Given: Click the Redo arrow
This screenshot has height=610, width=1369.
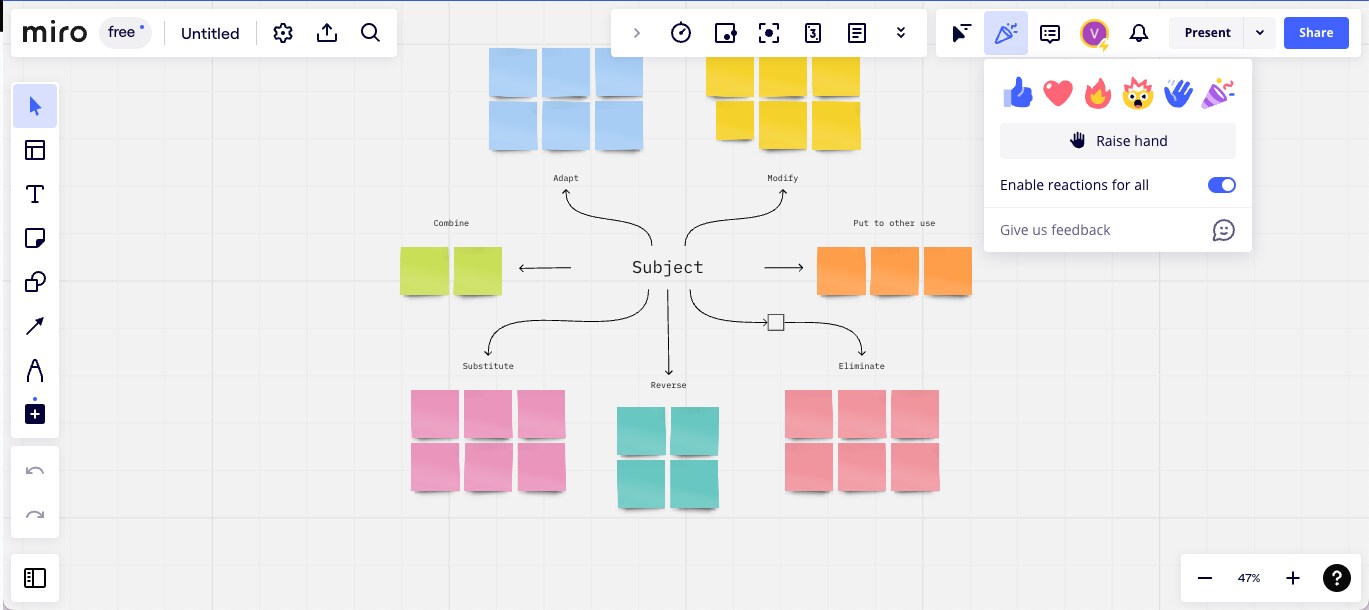Looking at the screenshot, I should coord(35,515).
